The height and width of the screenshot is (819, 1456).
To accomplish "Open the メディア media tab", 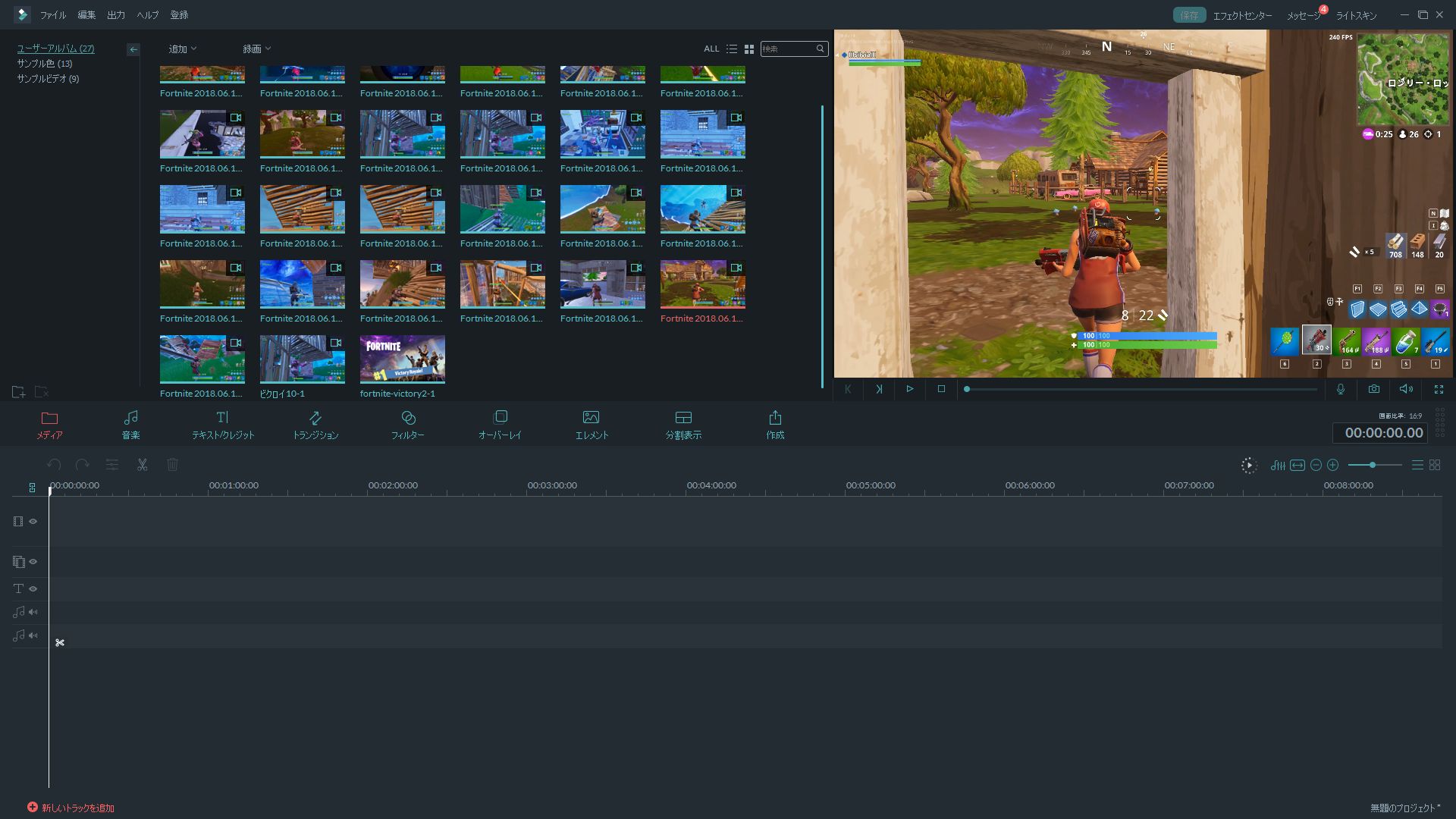I will [x=49, y=425].
